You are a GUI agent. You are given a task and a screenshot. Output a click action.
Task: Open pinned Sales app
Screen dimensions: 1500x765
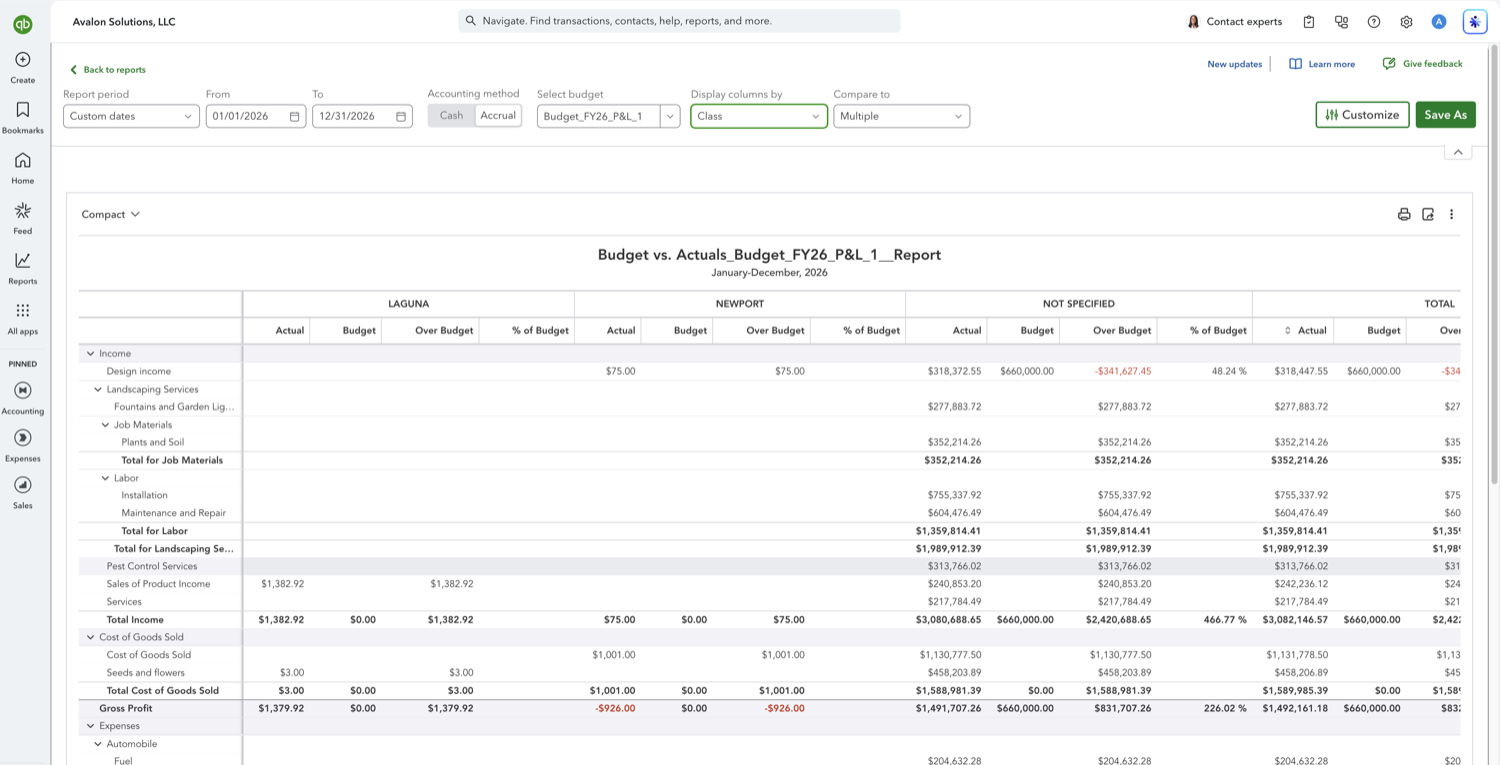[x=23, y=492]
